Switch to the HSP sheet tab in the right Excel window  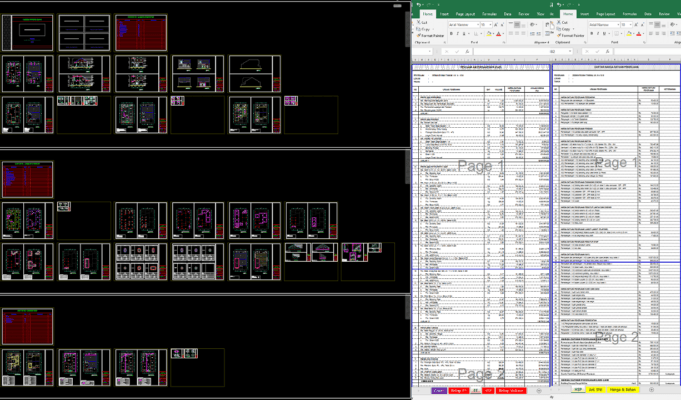coord(578,390)
